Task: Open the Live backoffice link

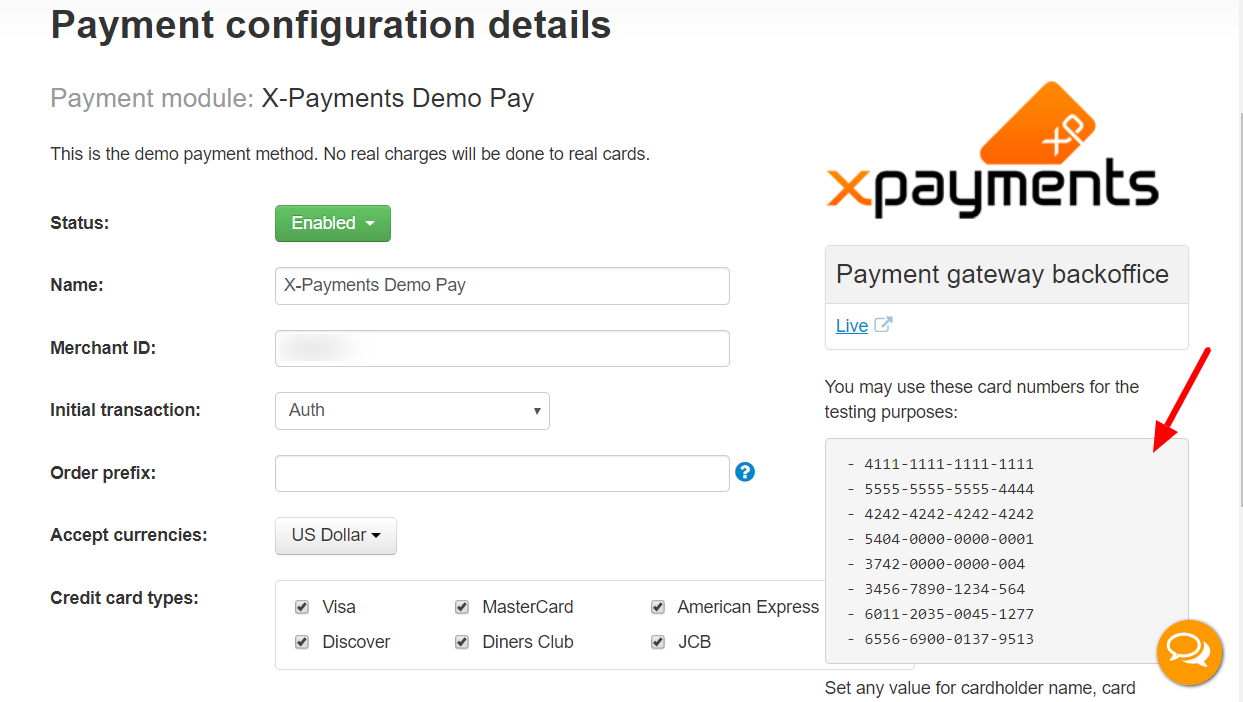Action: pos(852,325)
